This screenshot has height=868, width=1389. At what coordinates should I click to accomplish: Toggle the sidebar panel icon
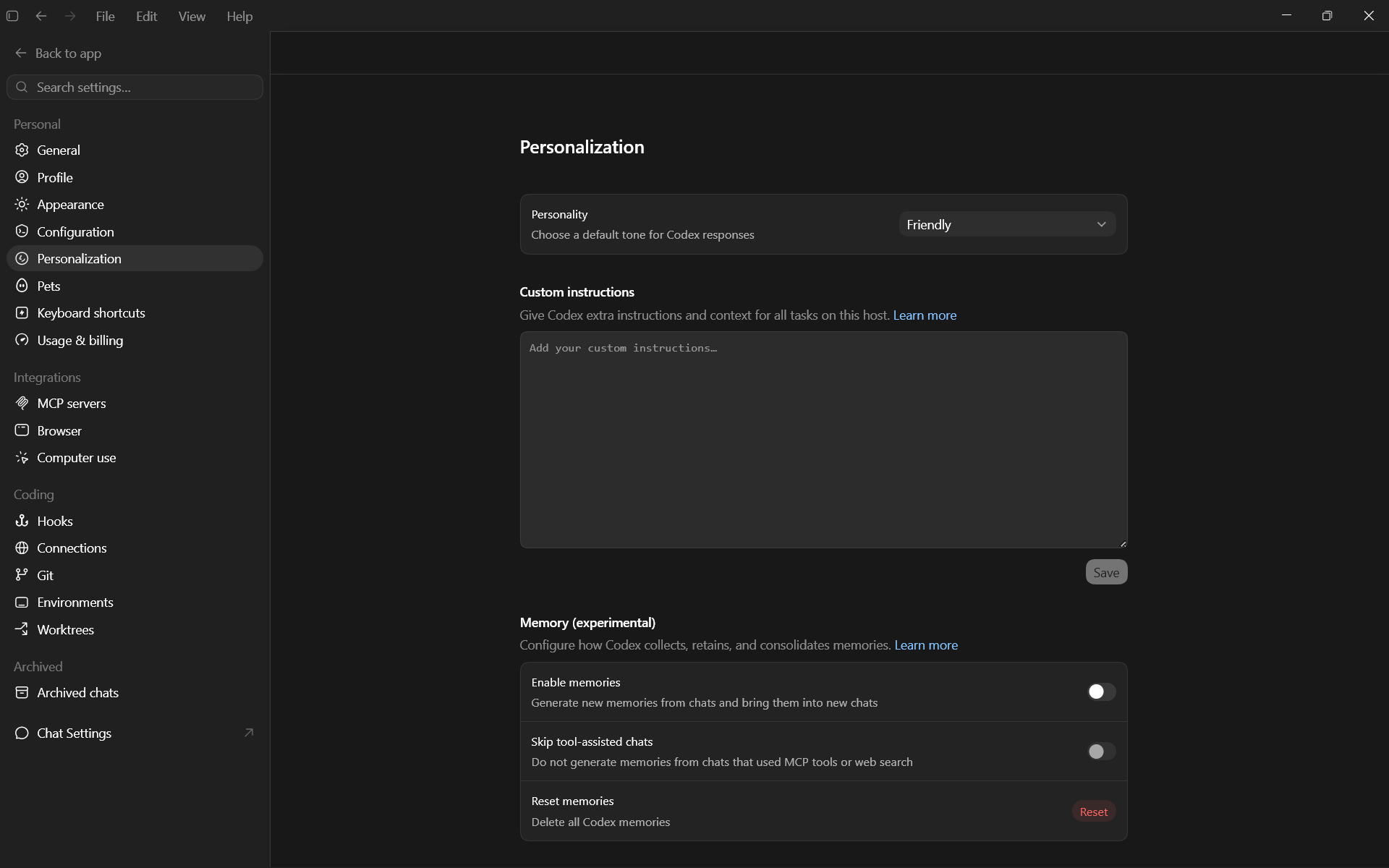pyautogui.click(x=12, y=16)
